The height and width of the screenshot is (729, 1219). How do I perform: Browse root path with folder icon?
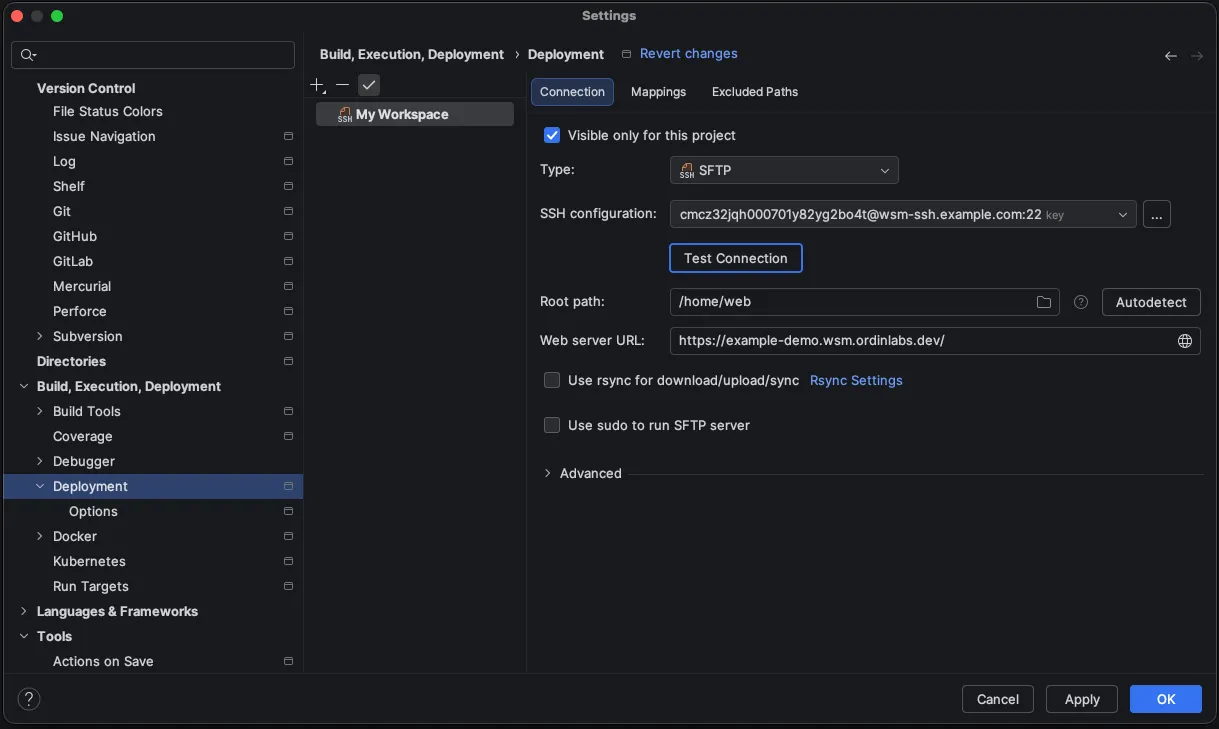click(x=1043, y=302)
